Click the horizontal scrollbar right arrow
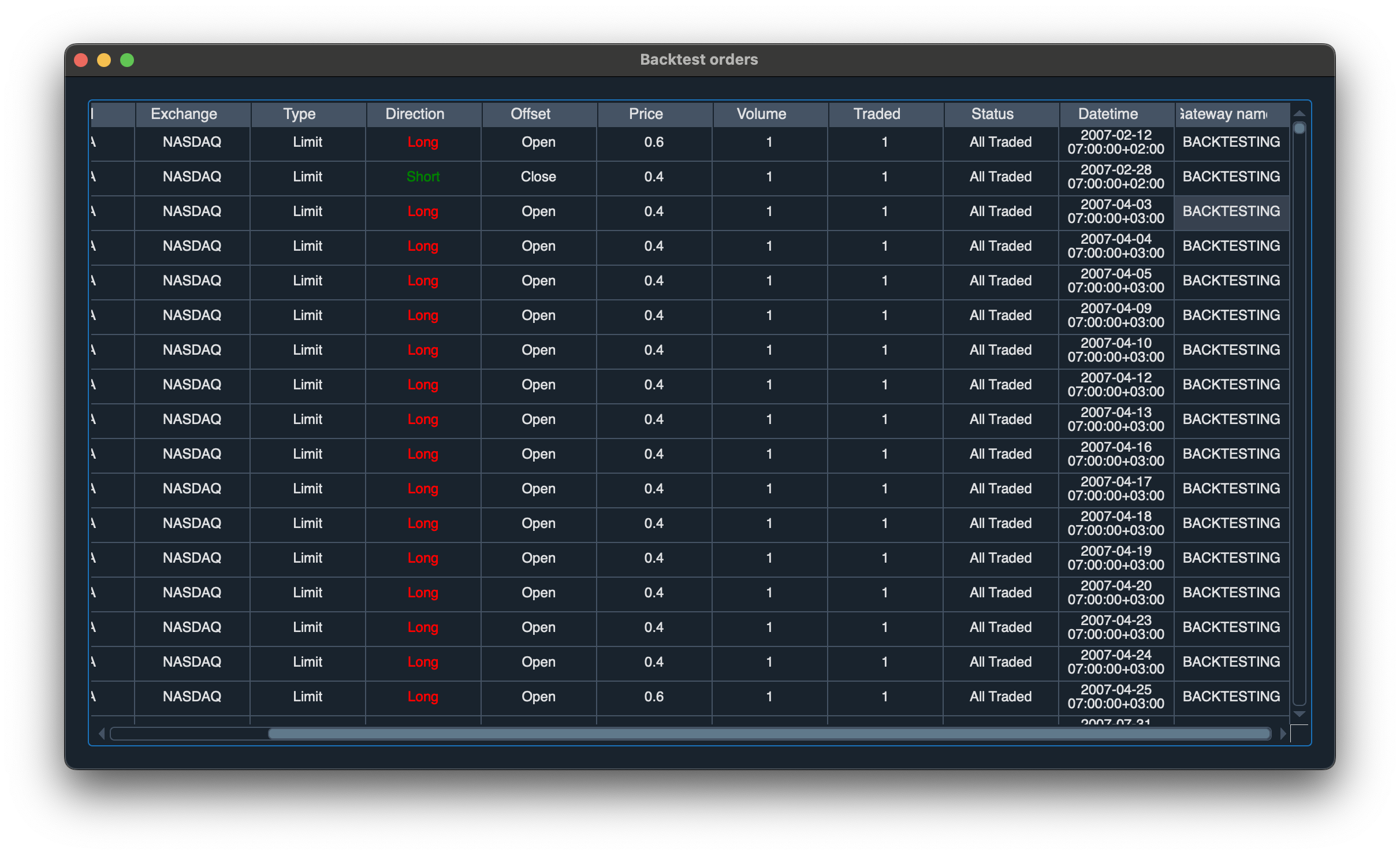Image resolution: width=1400 pixels, height=855 pixels. click(x=1283, y=734)
